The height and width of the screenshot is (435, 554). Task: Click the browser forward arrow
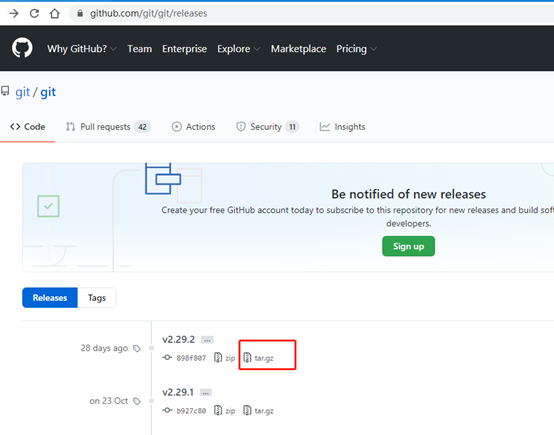tap(14, 13)
